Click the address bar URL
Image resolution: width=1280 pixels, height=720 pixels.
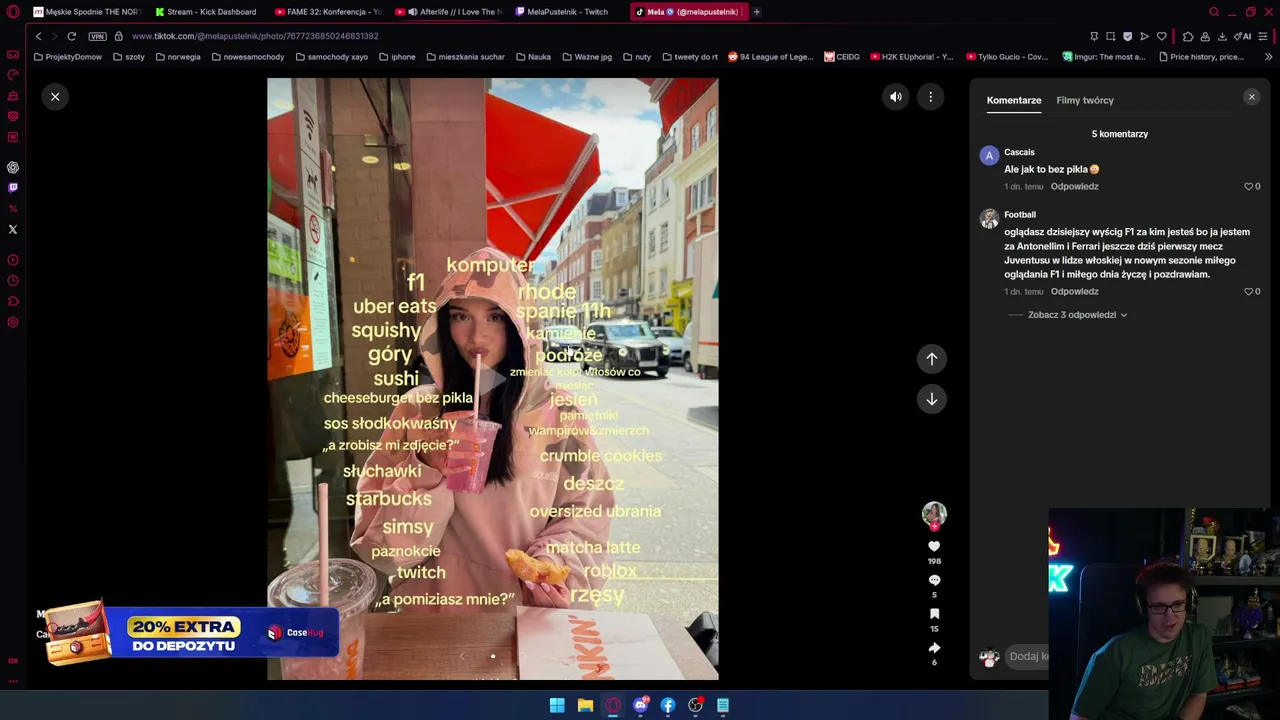tap(255, 36)
